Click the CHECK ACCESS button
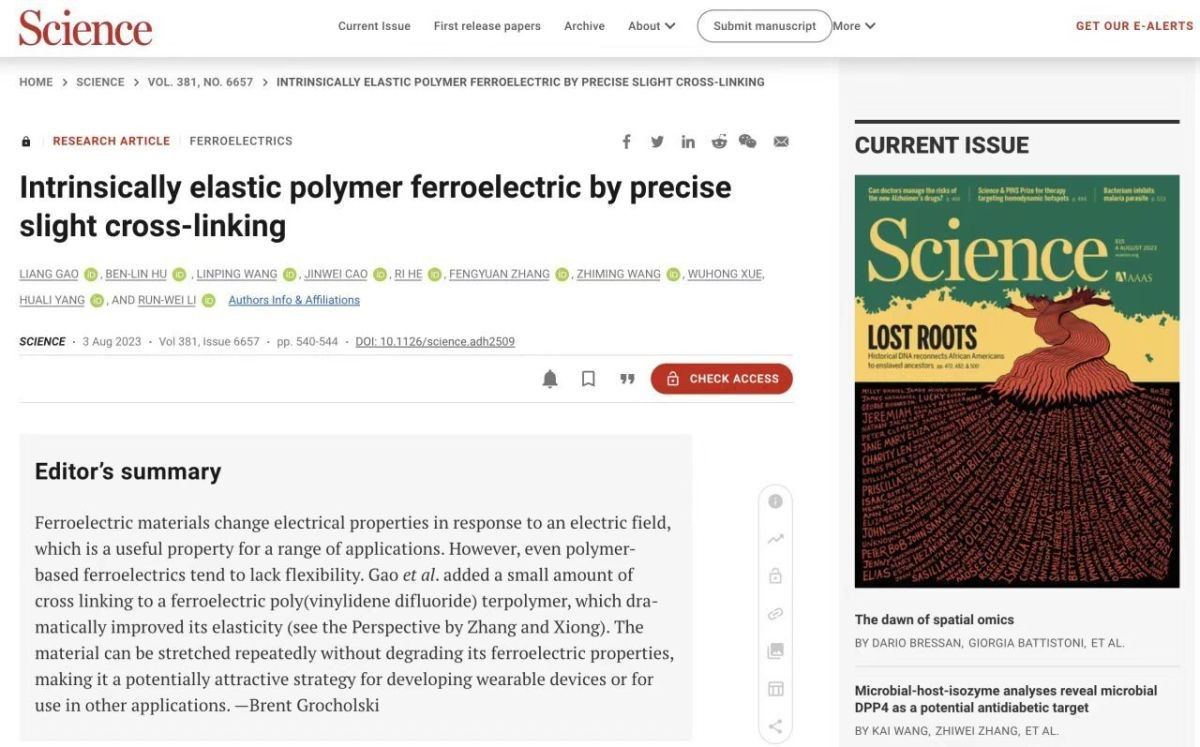This screenshot has width=1200, height=747. (x=721, y=379)
